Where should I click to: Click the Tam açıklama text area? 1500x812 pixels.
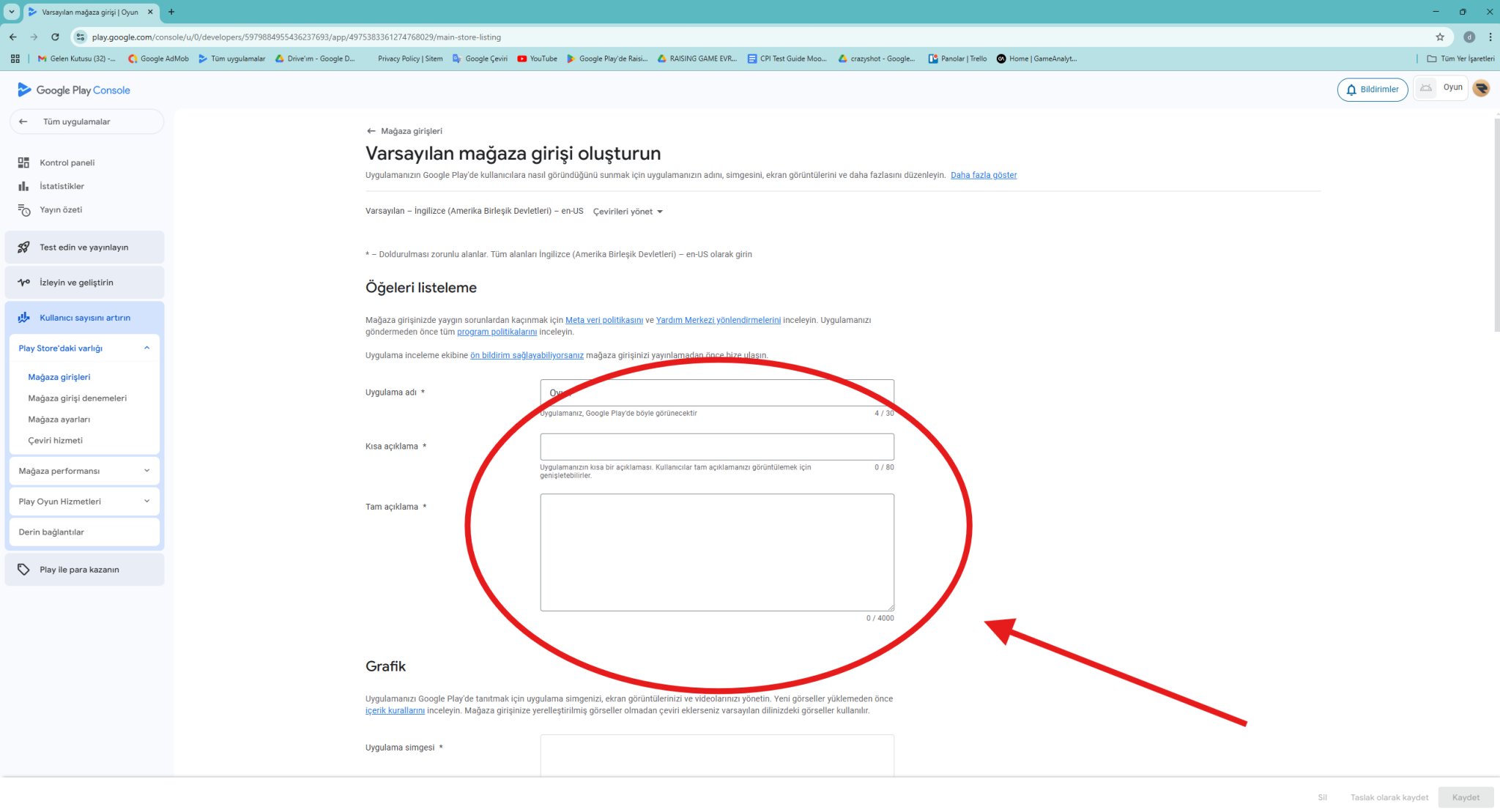coord(716,552)
